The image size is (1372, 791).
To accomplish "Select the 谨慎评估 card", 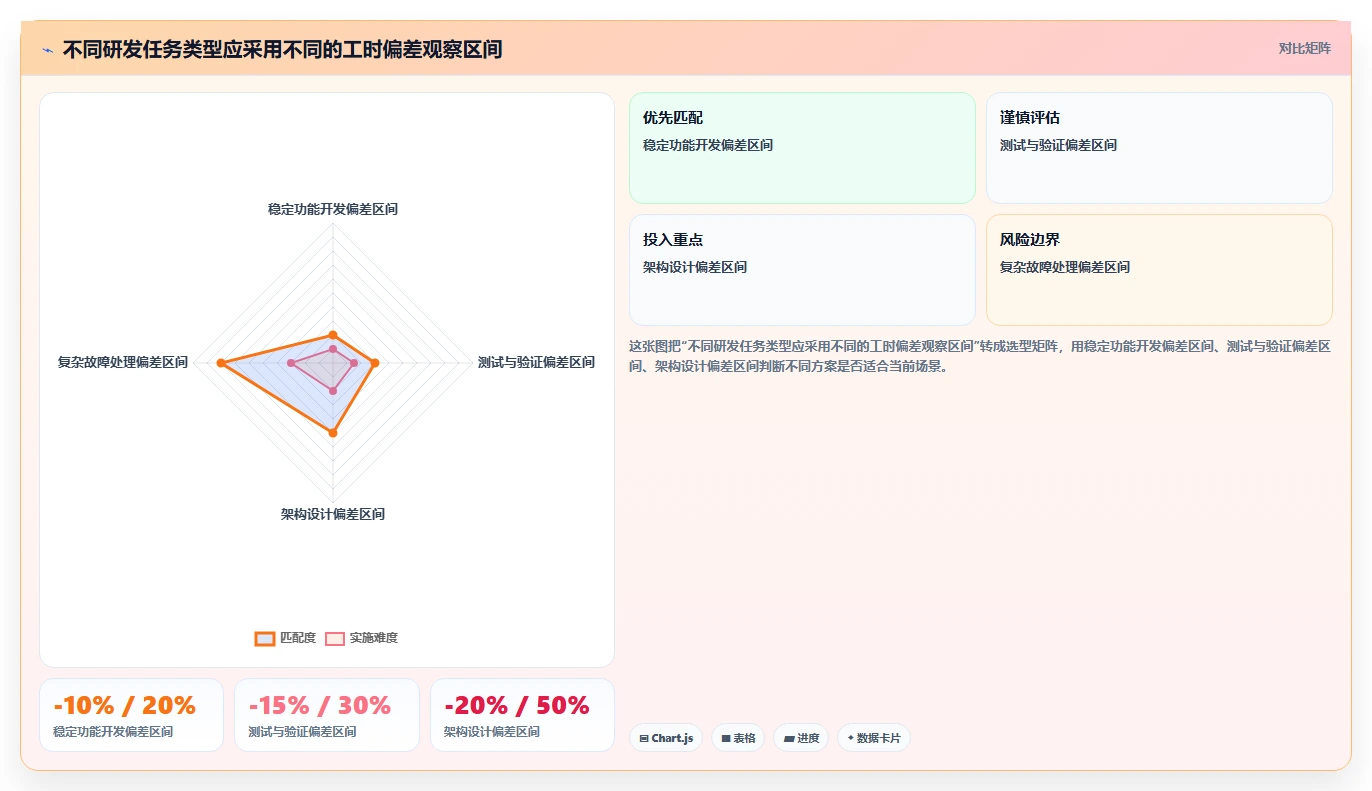I will click(1159, 148).
